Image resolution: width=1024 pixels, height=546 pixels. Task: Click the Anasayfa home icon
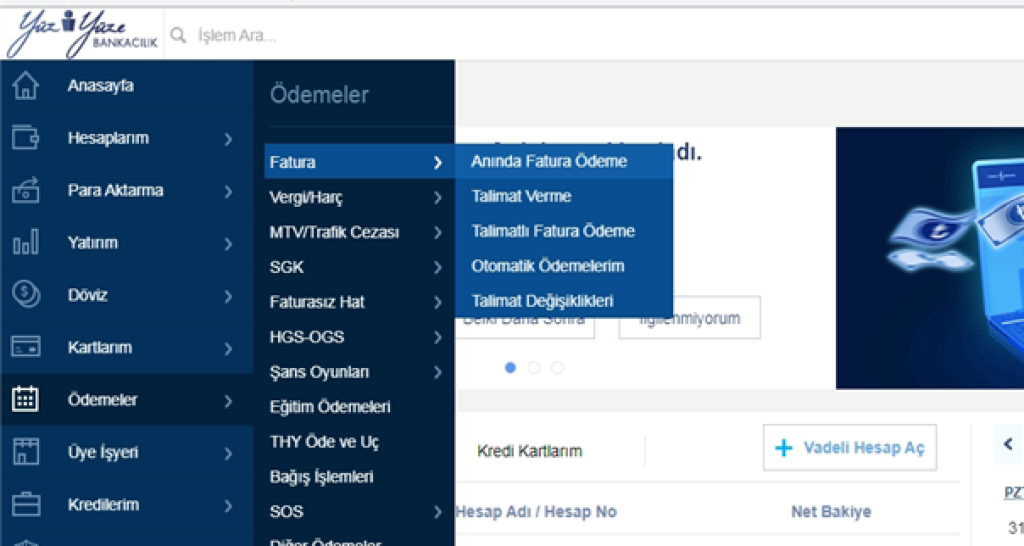25,86
